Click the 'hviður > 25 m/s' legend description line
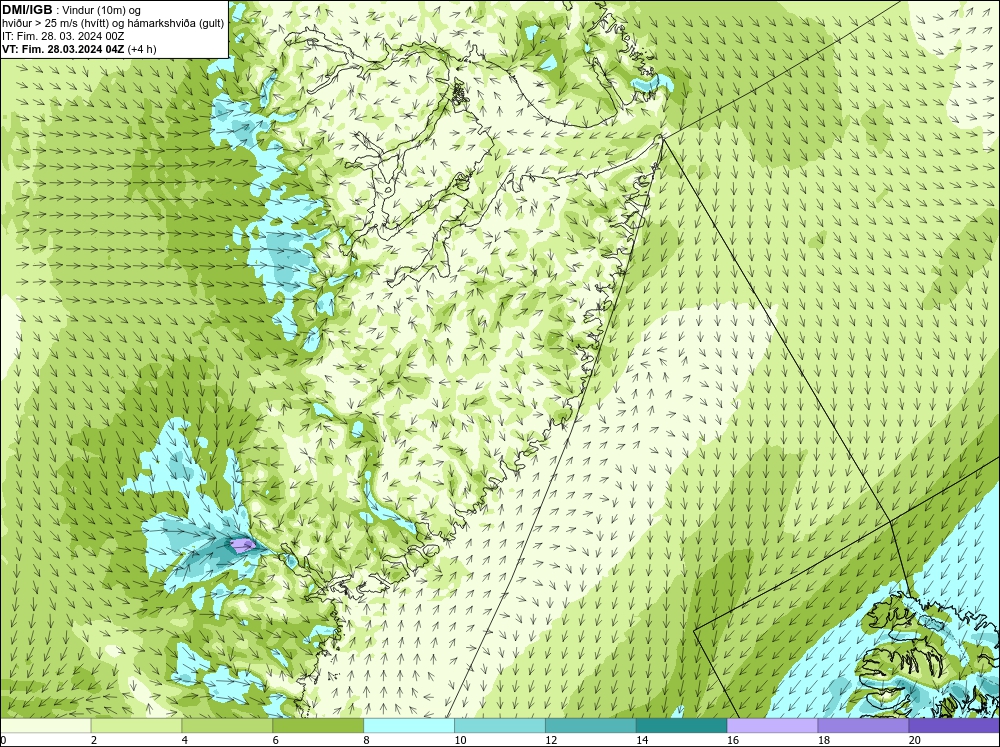This screenshot has width=1000, height=747. click(x=113, y=24)
